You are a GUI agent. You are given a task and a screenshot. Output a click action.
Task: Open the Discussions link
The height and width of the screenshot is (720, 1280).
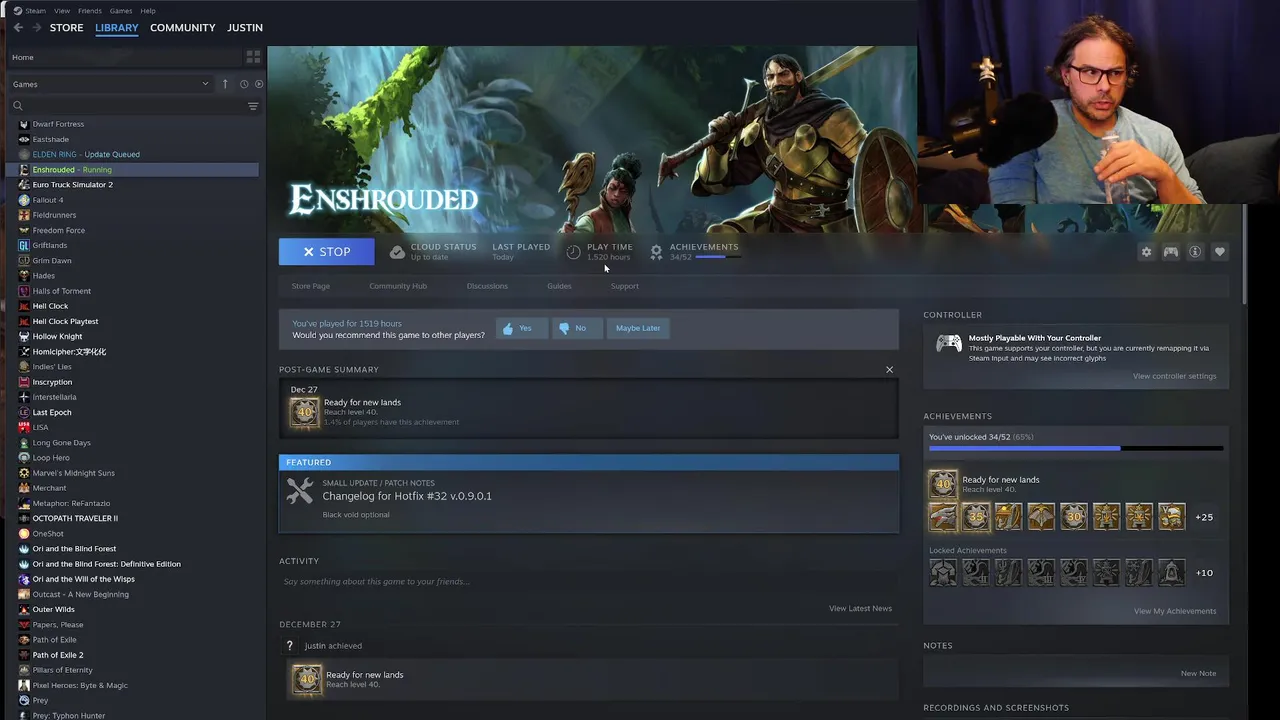click(x=487, y=286)
